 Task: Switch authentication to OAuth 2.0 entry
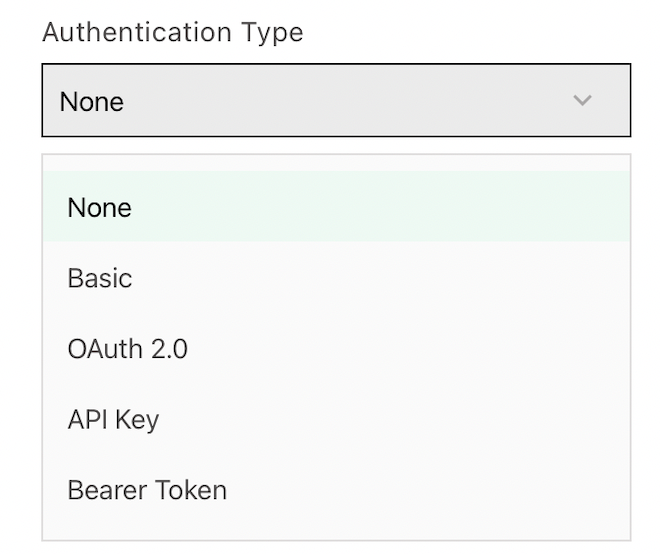pyautogui.click(x=336, y=349)
